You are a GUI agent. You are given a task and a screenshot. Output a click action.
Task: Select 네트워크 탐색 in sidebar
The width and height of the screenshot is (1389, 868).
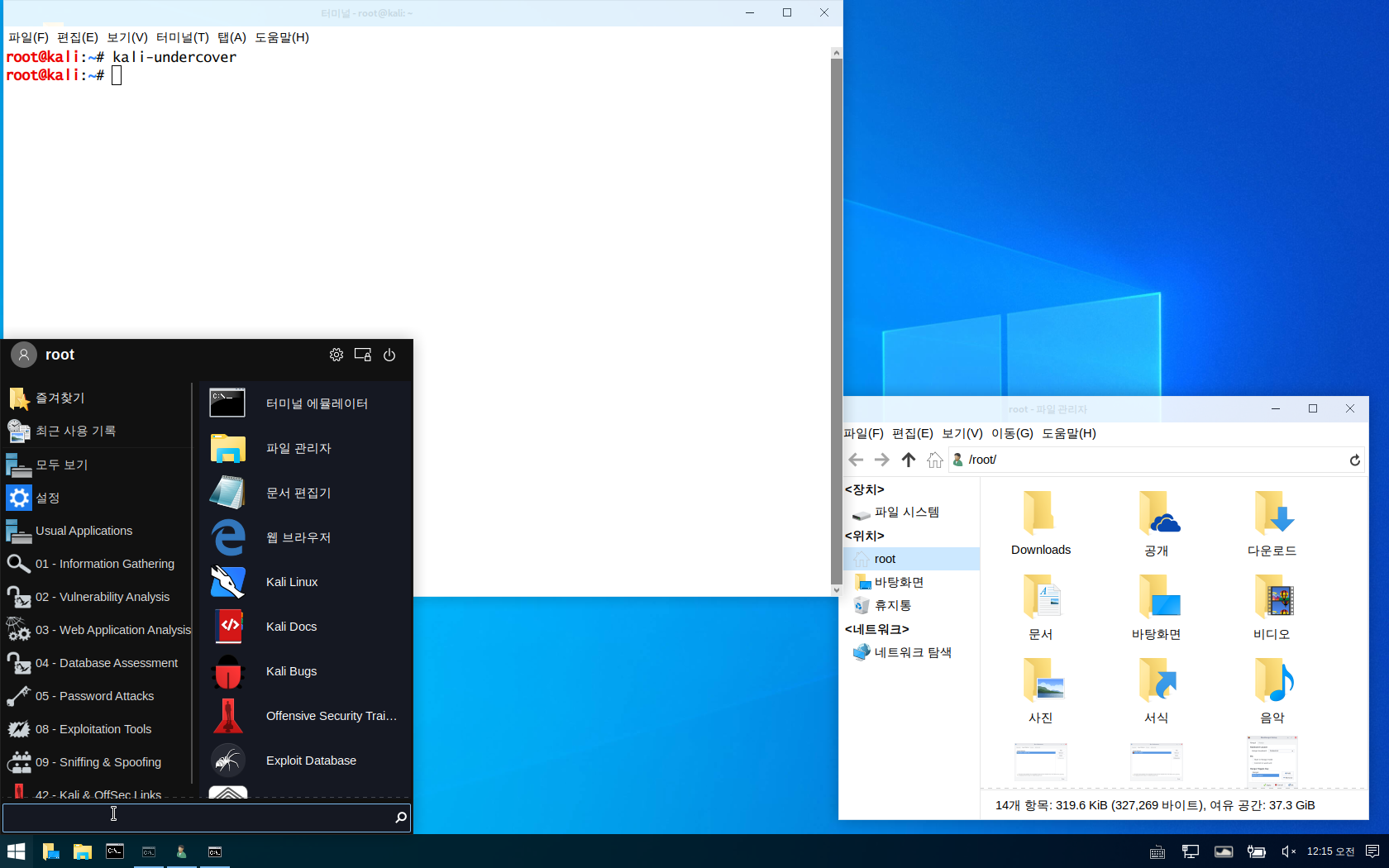click(x=911, y=652)
